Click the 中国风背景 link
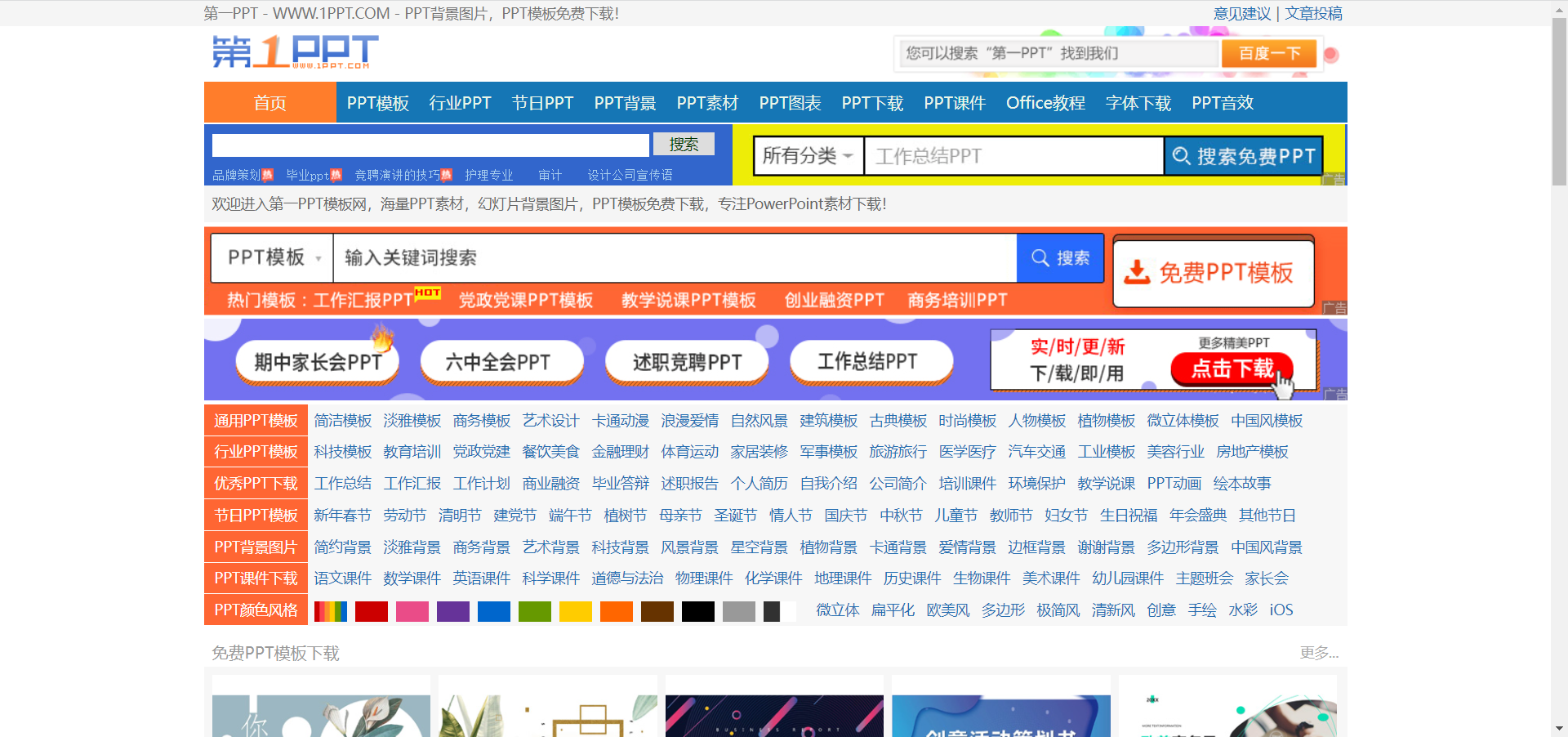The image size is (1568, 737). click(x=1267, y=547)
